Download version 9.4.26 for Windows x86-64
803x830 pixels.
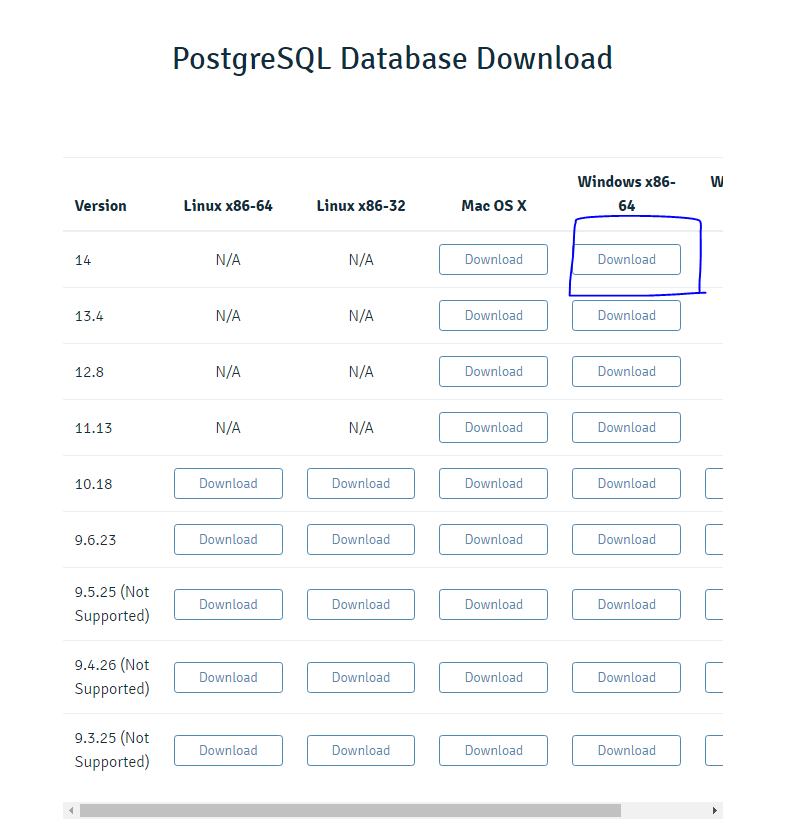(626, 678)
